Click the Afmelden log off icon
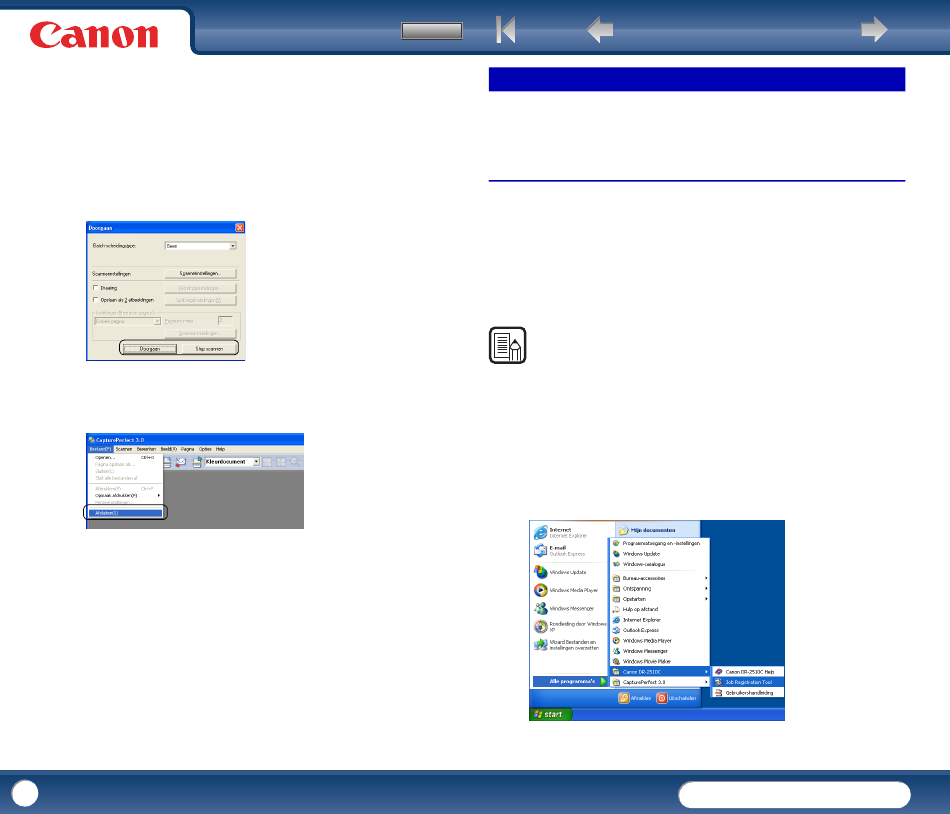 [x=624, y=698]
